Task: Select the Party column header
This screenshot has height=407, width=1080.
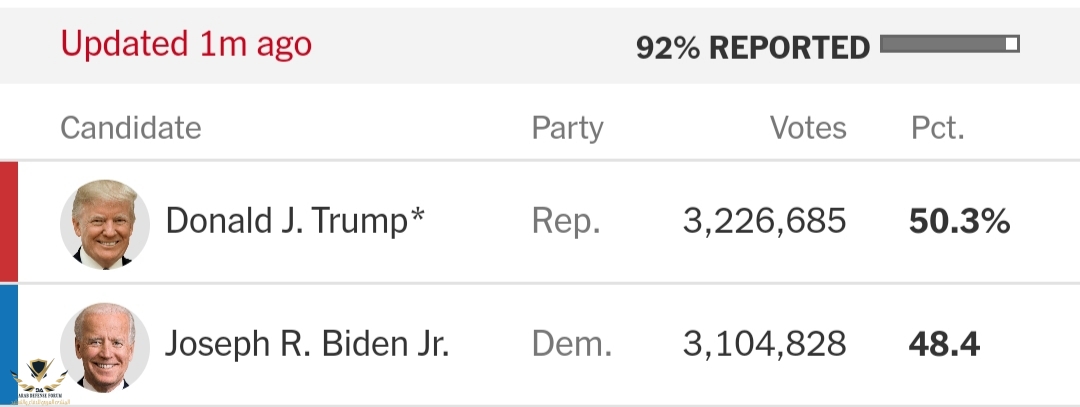Action: coord(567,128)
